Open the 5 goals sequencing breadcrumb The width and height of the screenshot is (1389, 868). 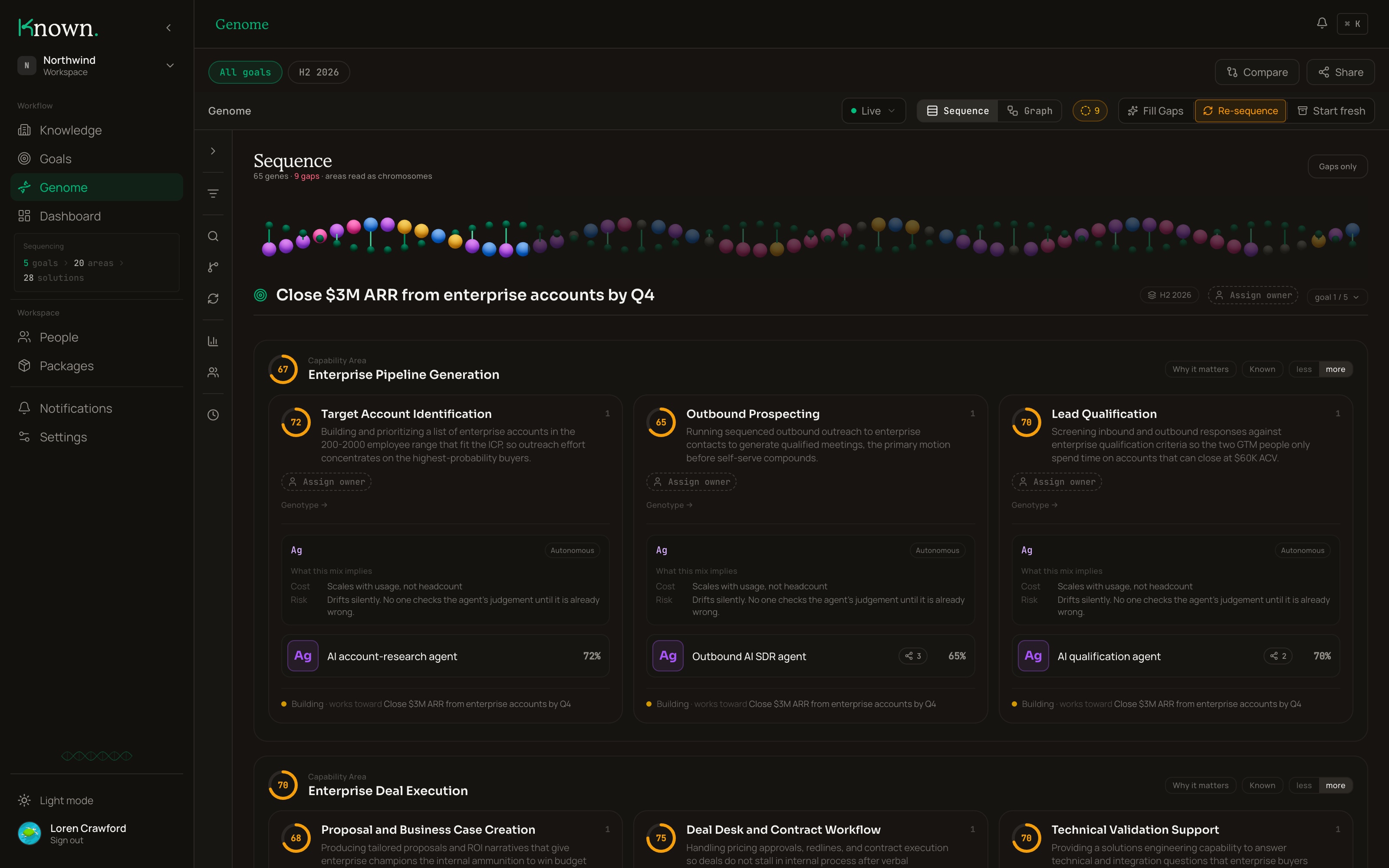click(41, 263)
